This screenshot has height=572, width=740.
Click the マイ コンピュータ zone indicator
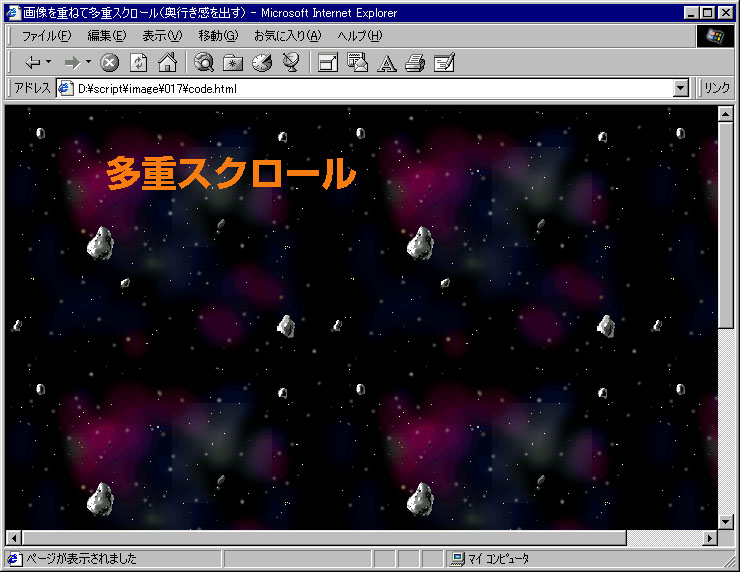pyautogui.click(x=498, y=559)
